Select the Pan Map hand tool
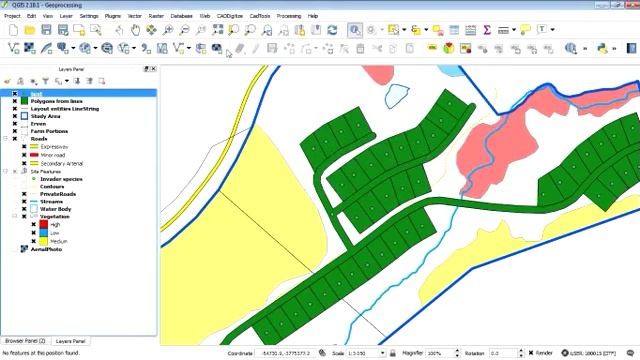The height and width of the screenshot is (360, 640). (x=135, y=30)
